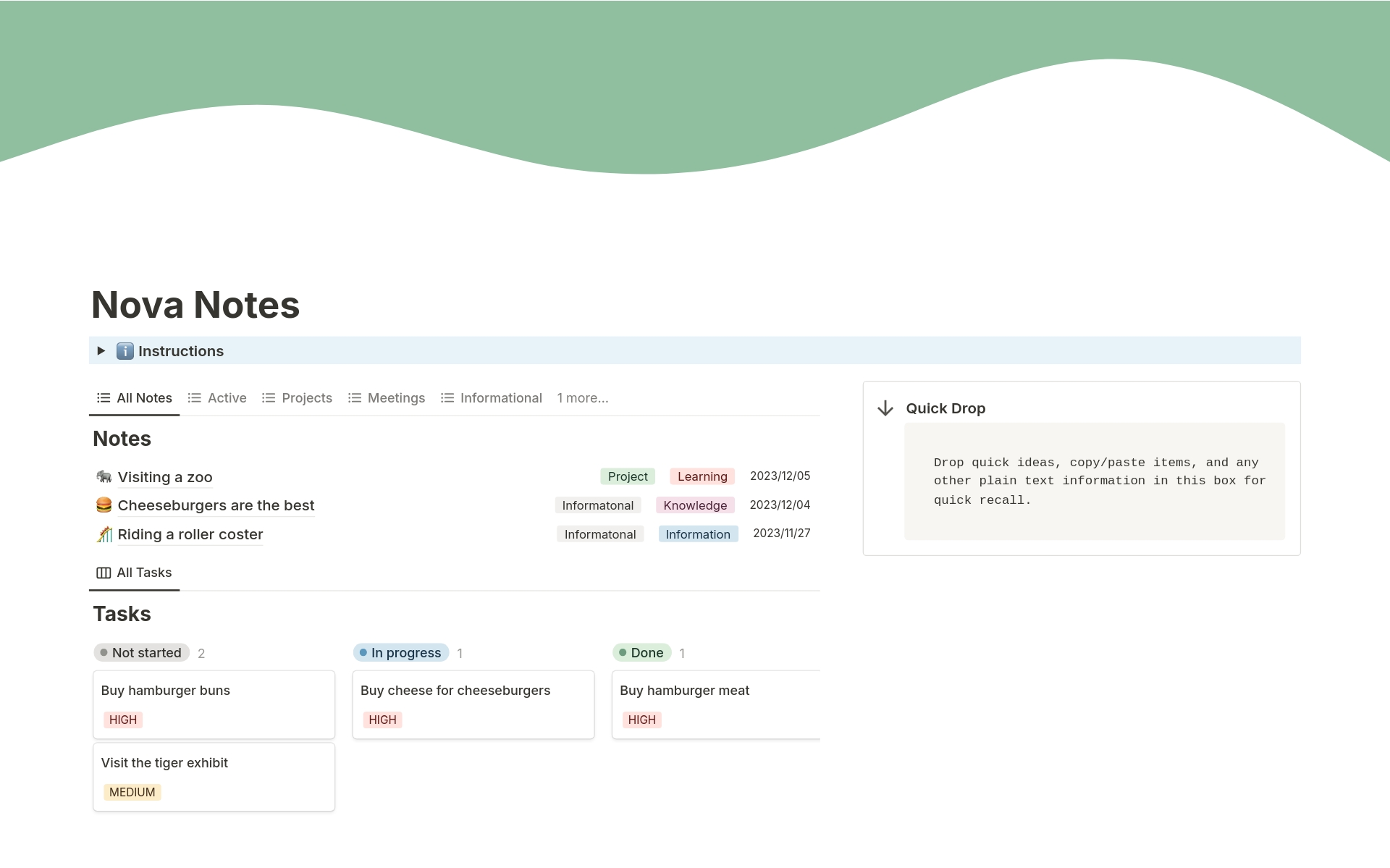1390x868 pixels.
Task: Open the Visiting a zoo note
Action: click(x=164, y=476)
